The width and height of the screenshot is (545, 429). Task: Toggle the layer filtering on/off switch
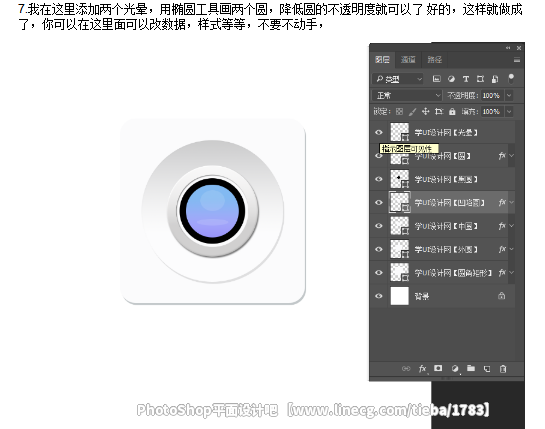(511, 79)
